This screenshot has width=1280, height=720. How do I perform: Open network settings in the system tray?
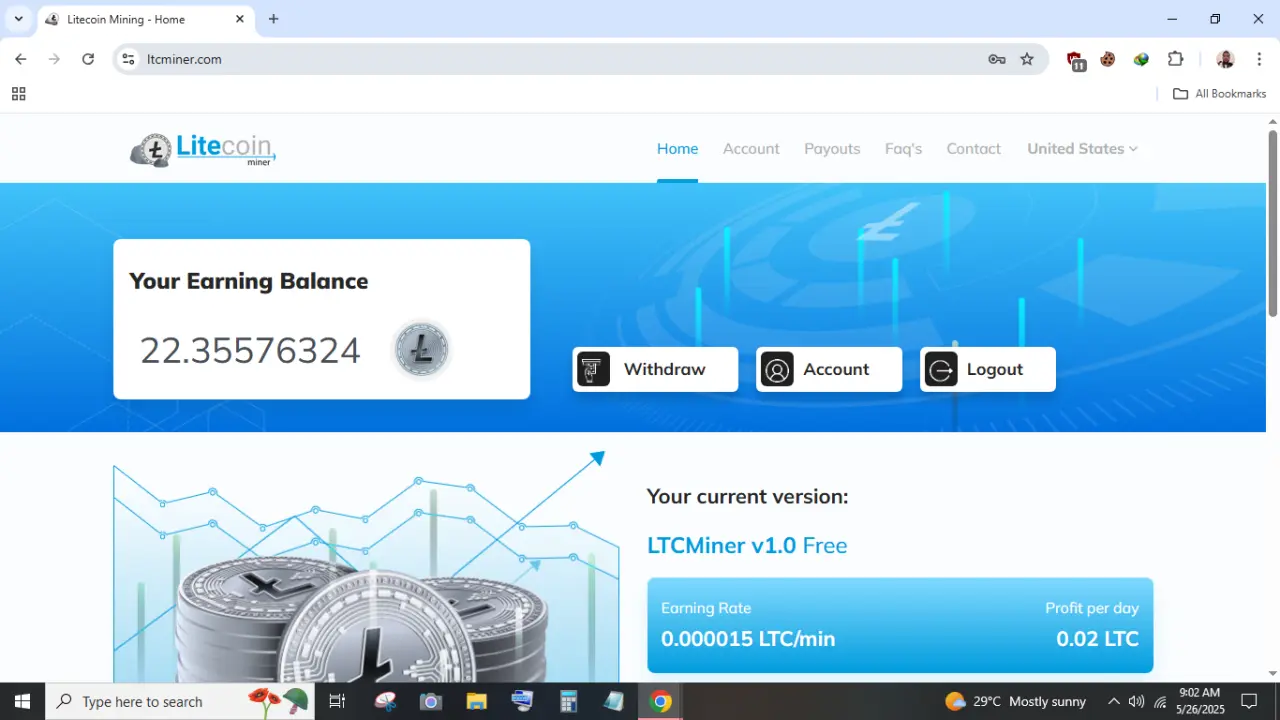point(1160,701)
